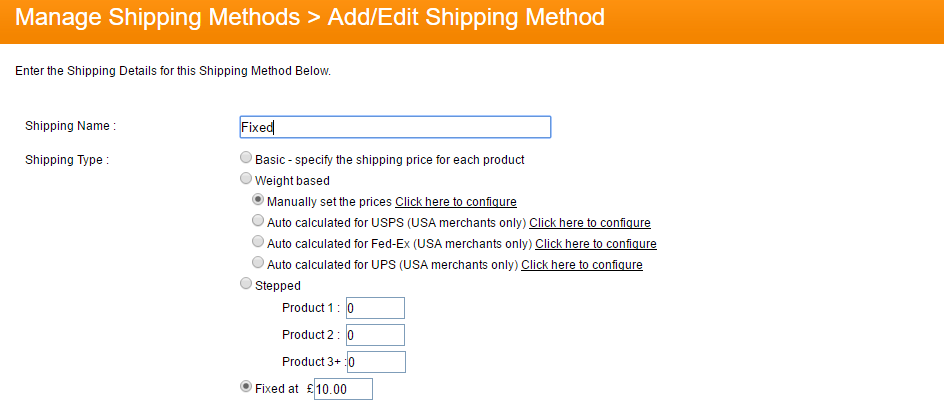Click the Shipping Type label text
Image resolution: width=944 pixels, height=404 pixels.
point(66,159)
